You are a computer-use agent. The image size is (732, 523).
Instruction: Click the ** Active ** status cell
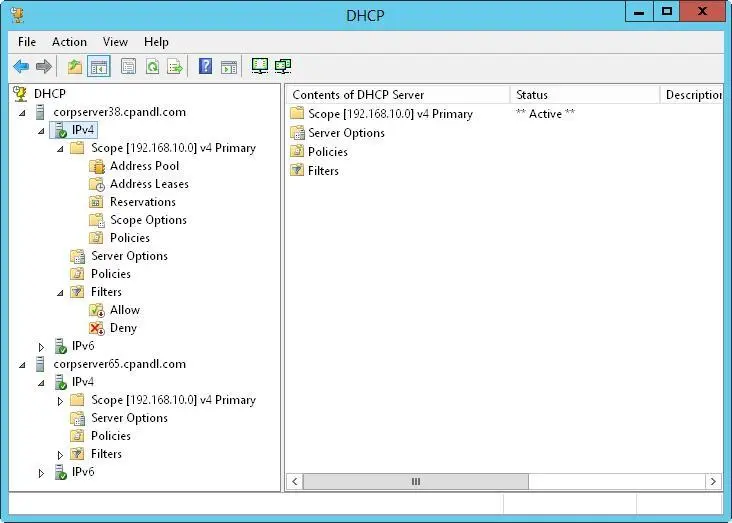[545, 114]
